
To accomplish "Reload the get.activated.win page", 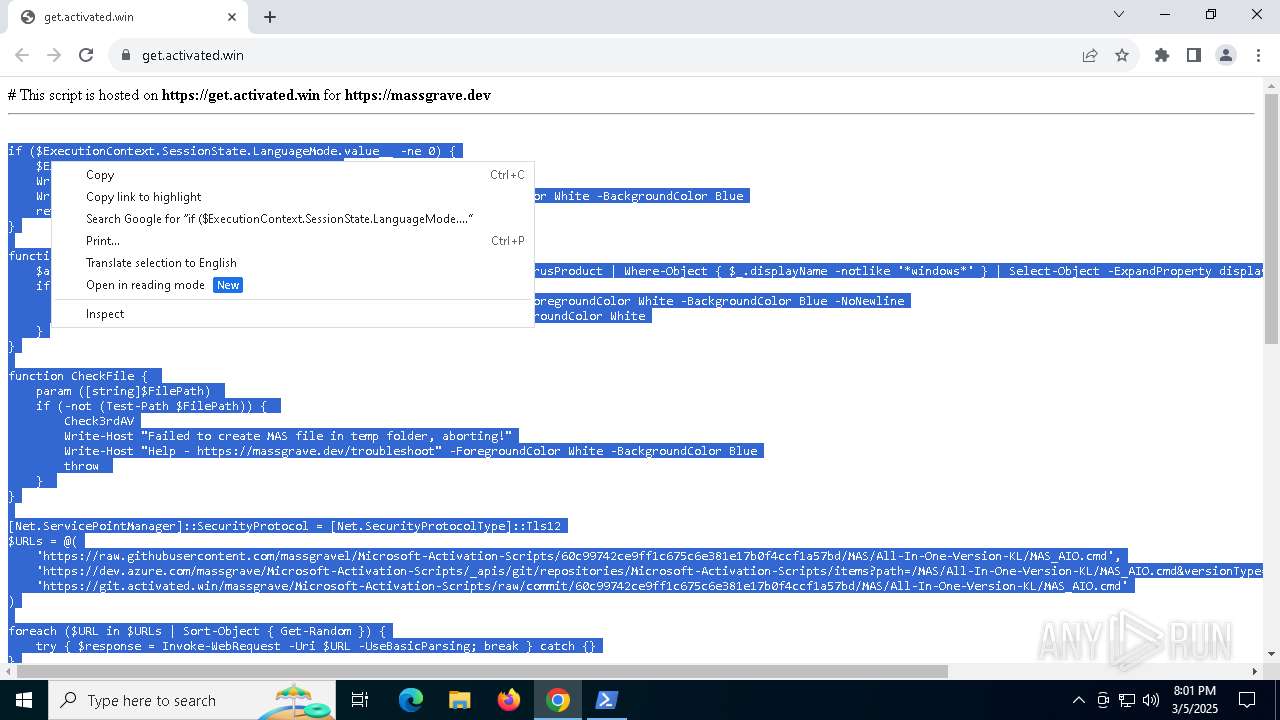I will [86, 55].
